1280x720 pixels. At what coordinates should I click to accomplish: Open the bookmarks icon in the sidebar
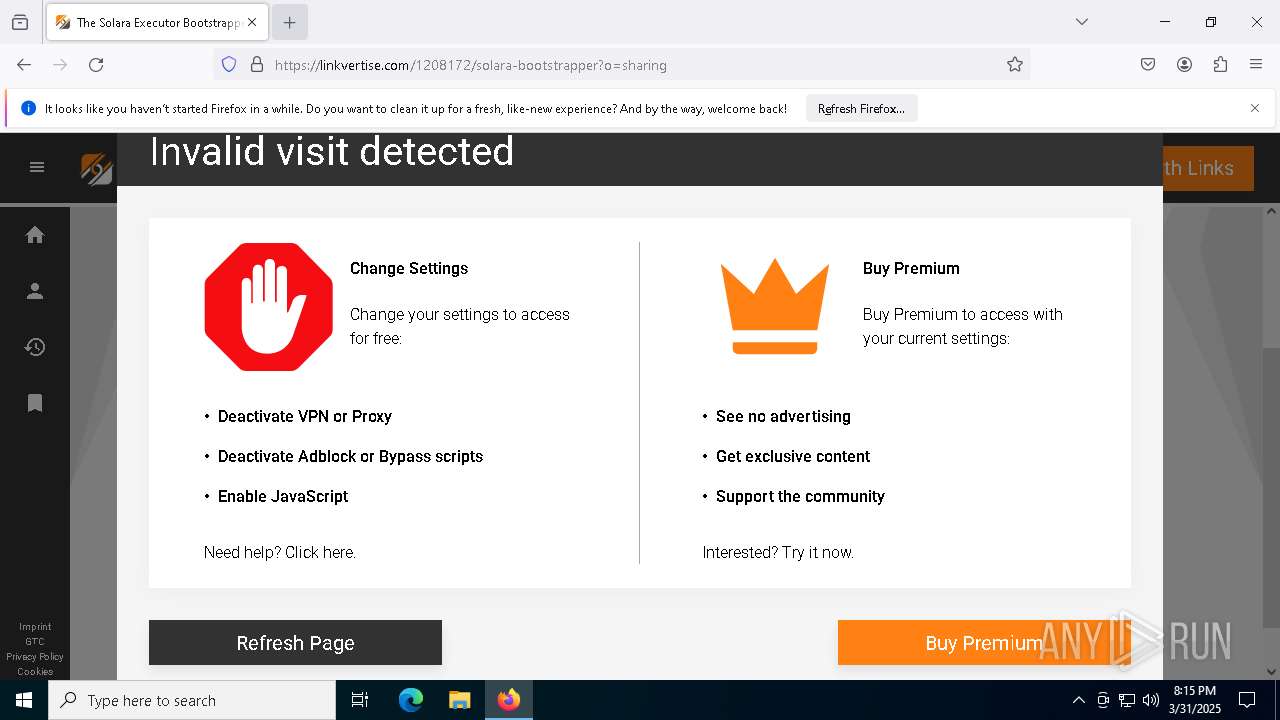[x=35, y=403]
